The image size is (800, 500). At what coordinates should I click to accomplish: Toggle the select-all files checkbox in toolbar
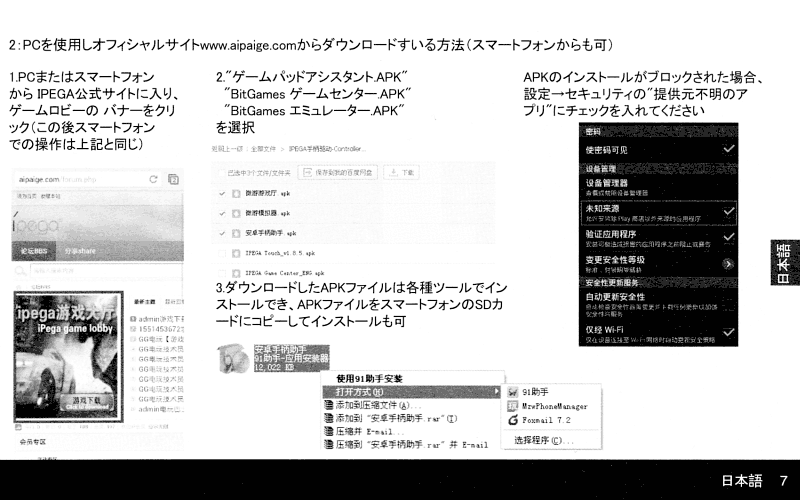click(221, 173)
